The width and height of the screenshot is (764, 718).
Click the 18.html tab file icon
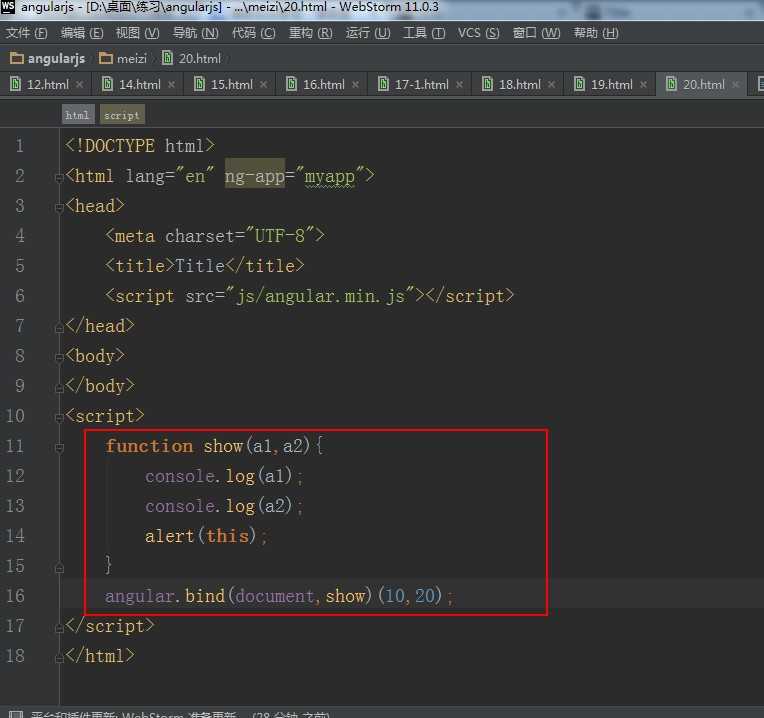coord(487,84)
